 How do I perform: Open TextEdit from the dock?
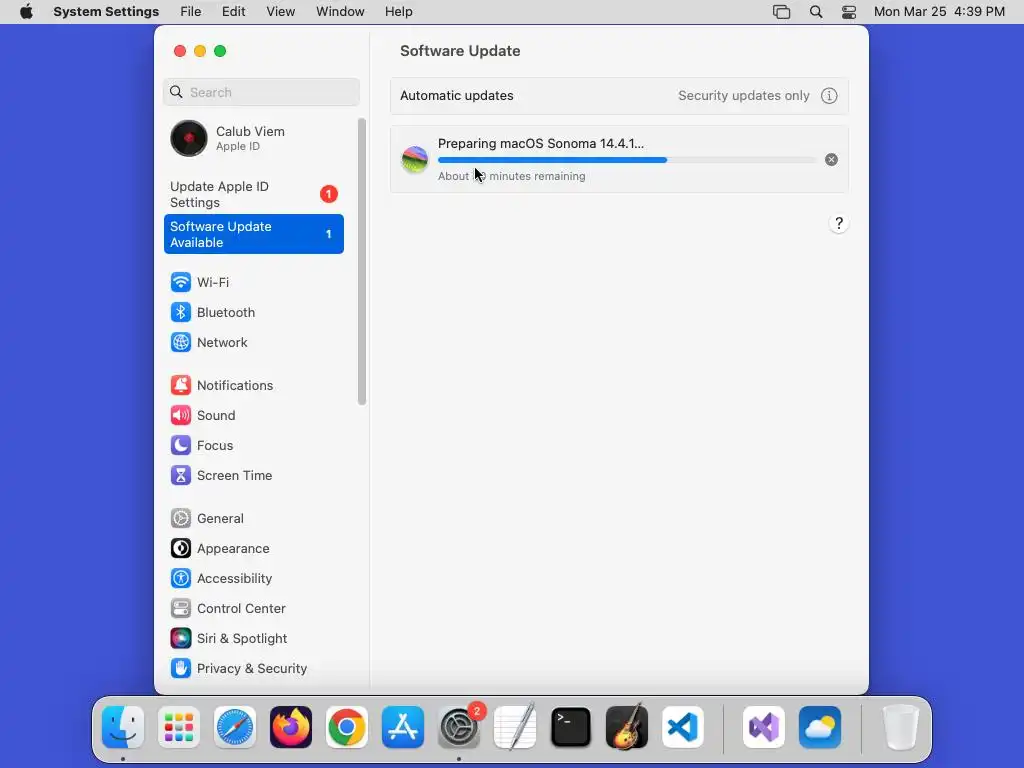point(515,727)
